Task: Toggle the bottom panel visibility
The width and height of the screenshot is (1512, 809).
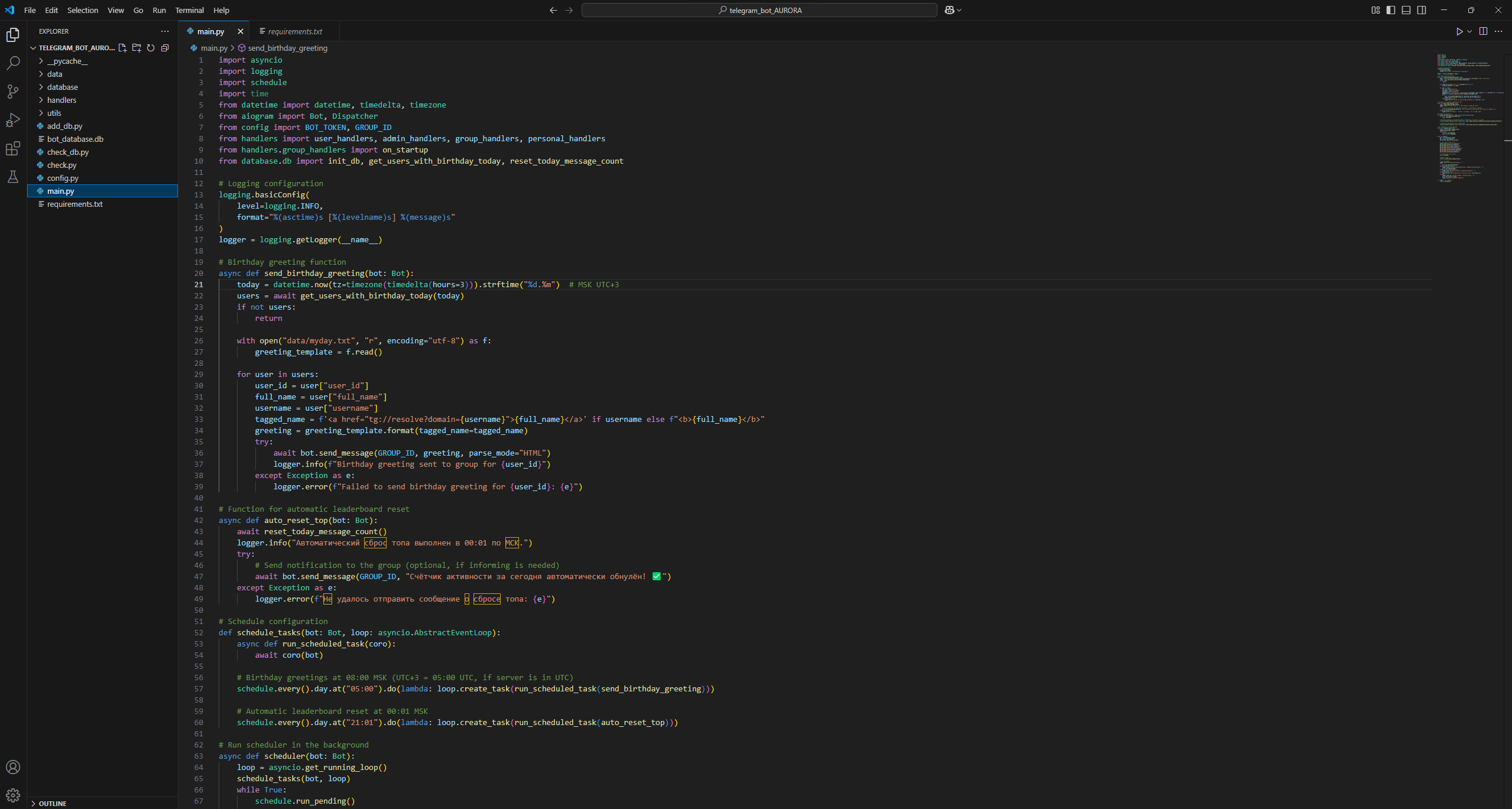Action: (1406, 10)
